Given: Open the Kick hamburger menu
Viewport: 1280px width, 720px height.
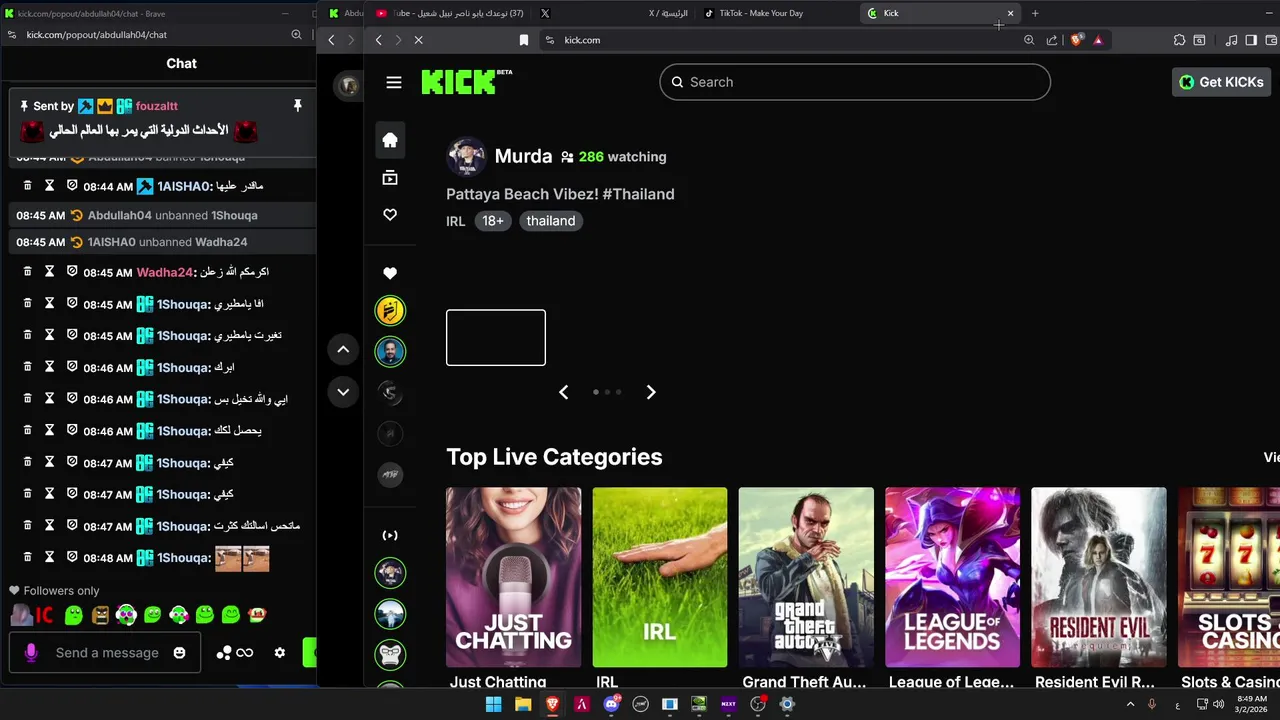Looking at the screenshot, I should click(394, 83).
